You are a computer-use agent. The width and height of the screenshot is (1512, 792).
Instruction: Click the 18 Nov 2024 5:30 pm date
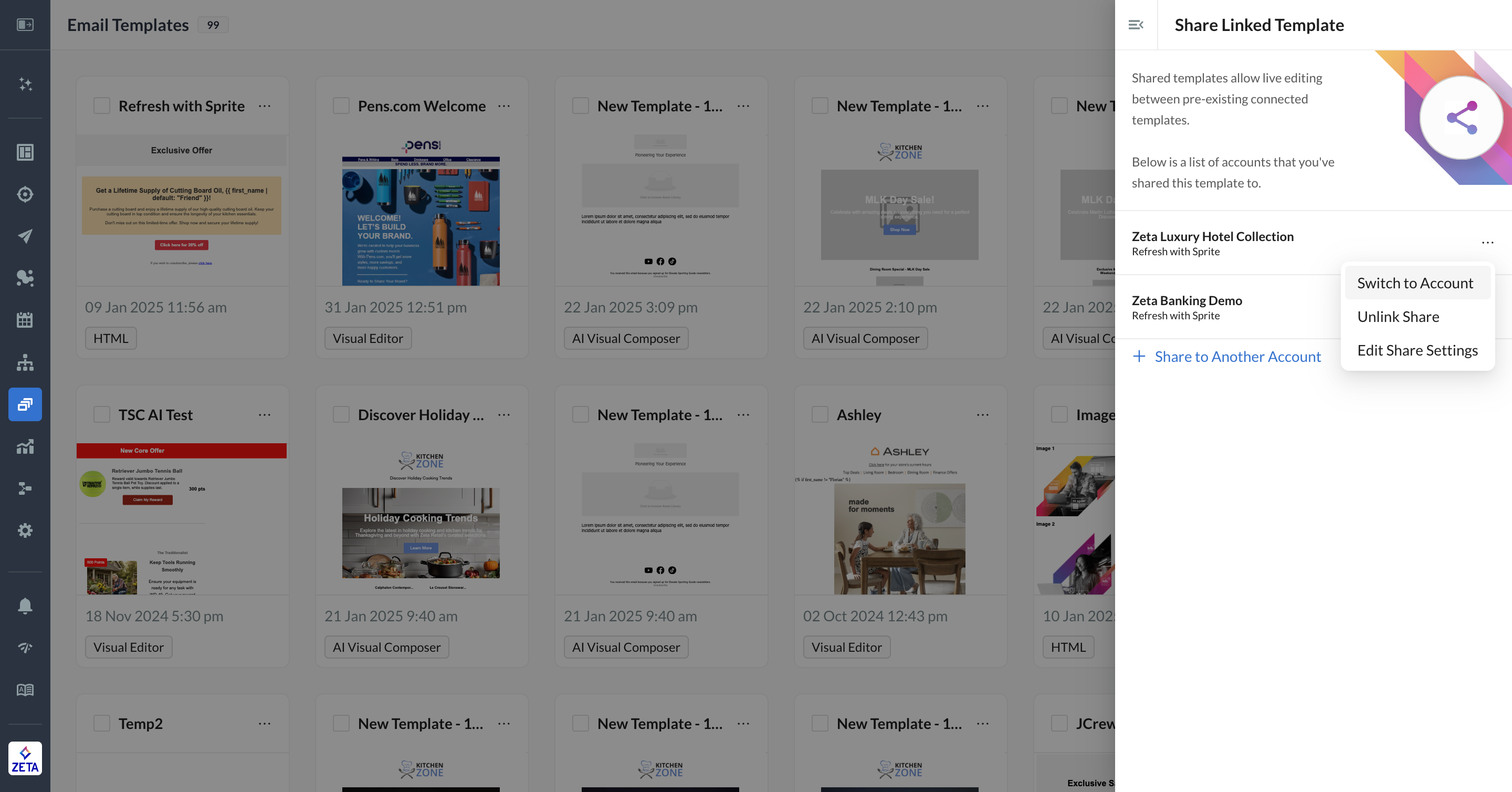click(154, 616)
